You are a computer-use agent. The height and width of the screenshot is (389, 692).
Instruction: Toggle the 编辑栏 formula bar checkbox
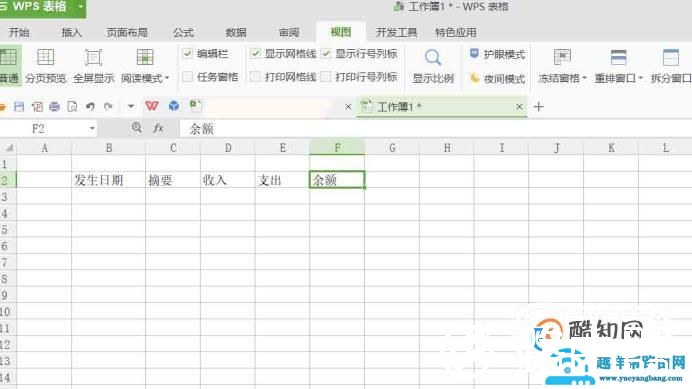[188, 53]
